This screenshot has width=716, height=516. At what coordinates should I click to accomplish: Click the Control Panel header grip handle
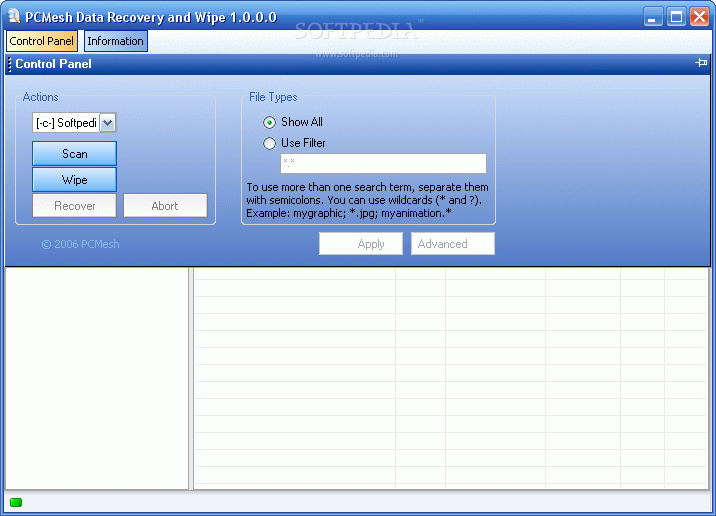[x=9, y=64]
